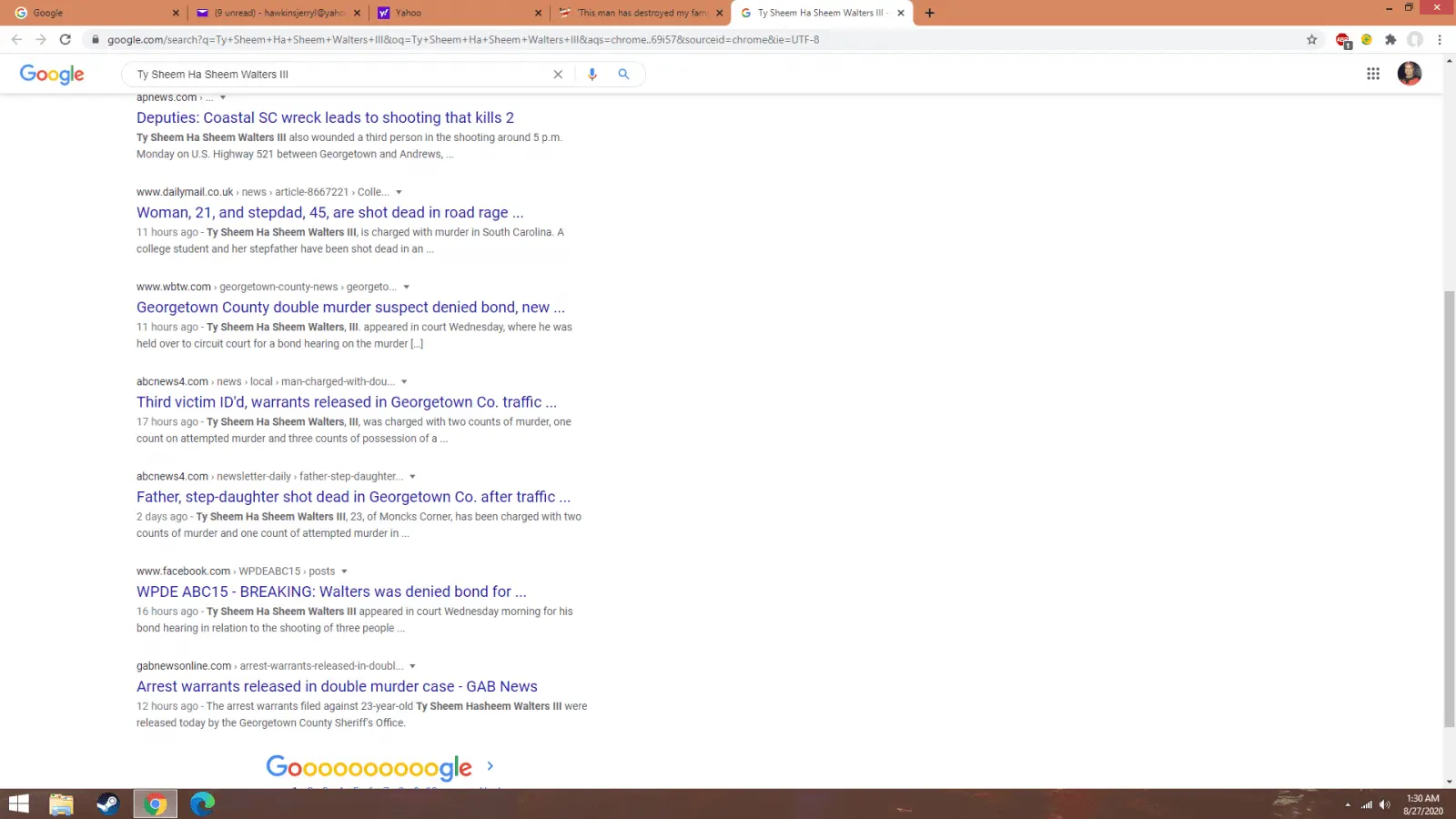Open the Google apps grid
The image size is (1456, 819).
pyautogui.click(x=1373, y=74)
